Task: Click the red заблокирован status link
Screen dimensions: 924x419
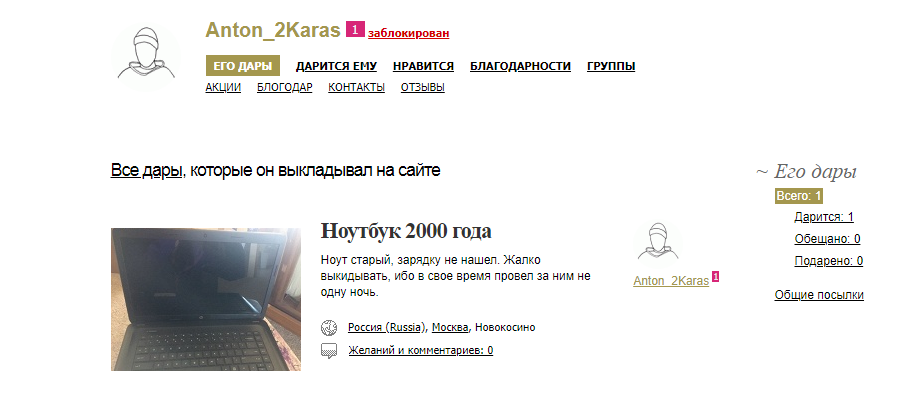Action: pyautogui.click(x=408, y=34)
